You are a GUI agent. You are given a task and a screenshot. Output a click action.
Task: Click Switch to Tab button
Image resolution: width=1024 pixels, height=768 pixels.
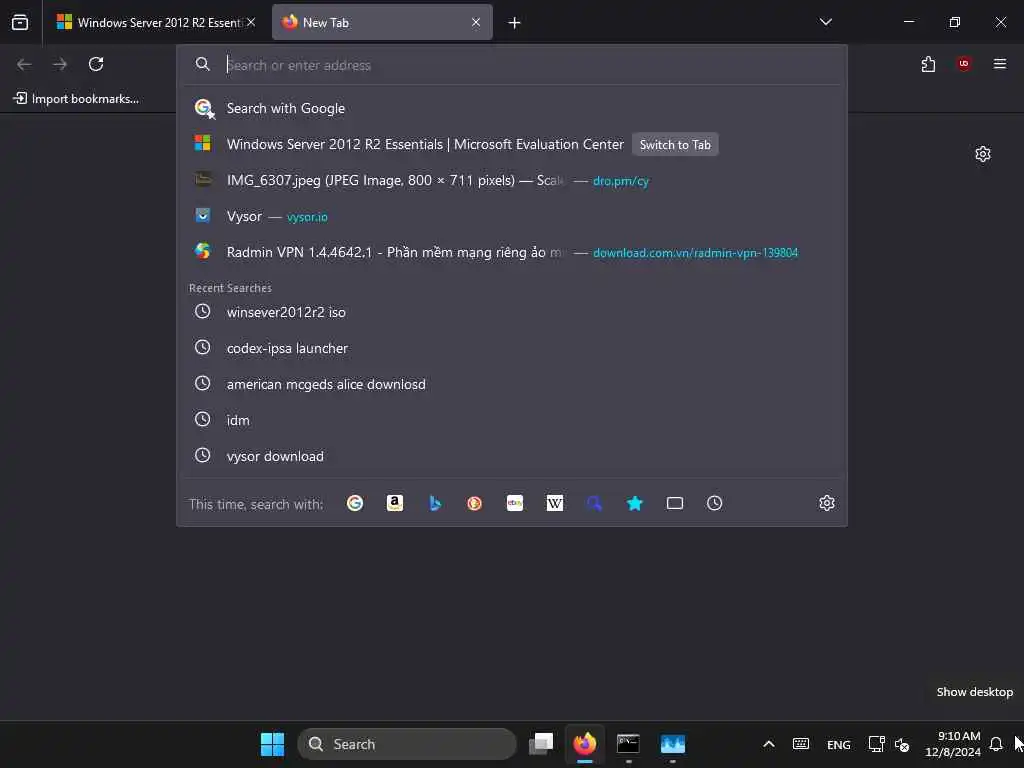coord(675,145)
